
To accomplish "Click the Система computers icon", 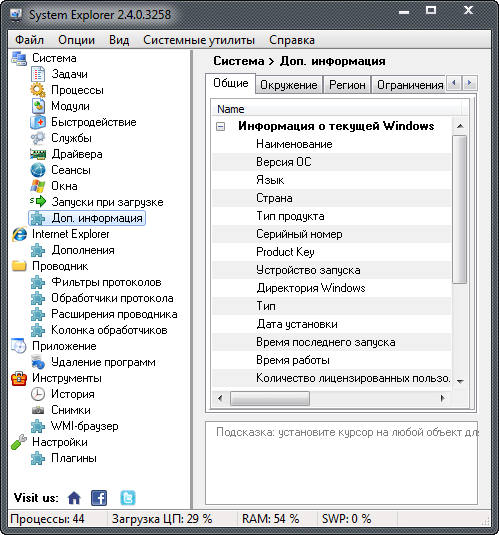I will pyautogui.click(x=19, y=58).
